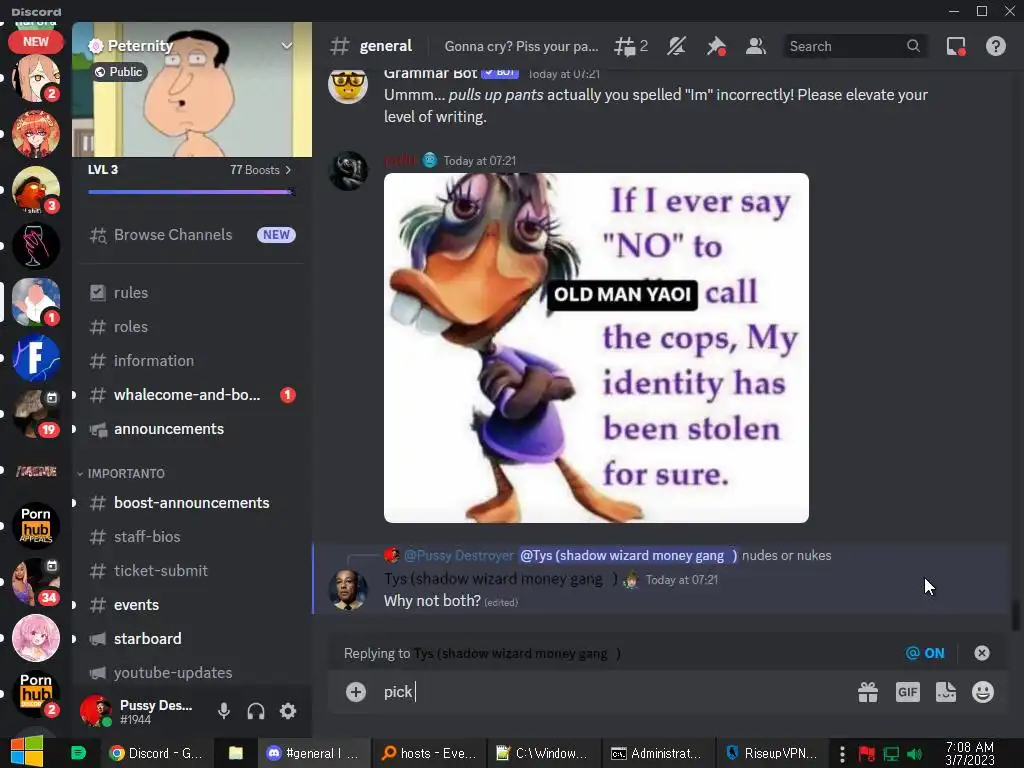Open pinned messages icon
Image resolution: width=1024 pixels, height=768 pixels.
(716, 46)
